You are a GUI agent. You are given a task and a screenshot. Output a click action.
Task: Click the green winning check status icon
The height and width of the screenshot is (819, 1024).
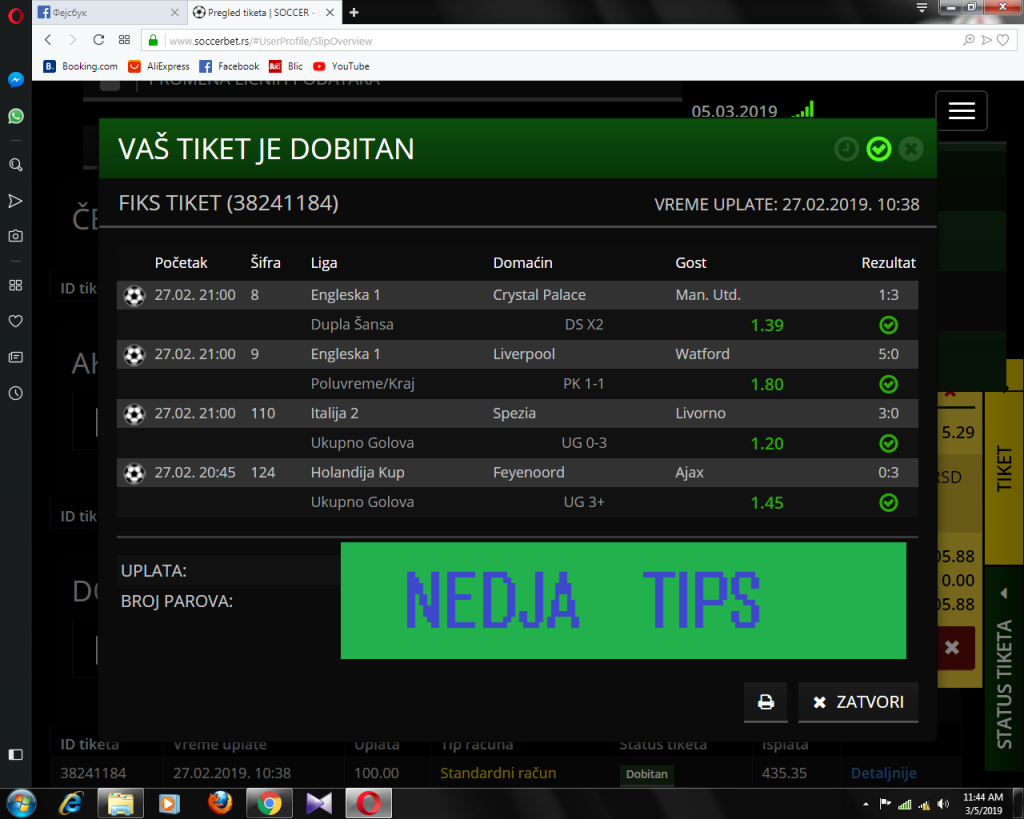tap(878, 149)
